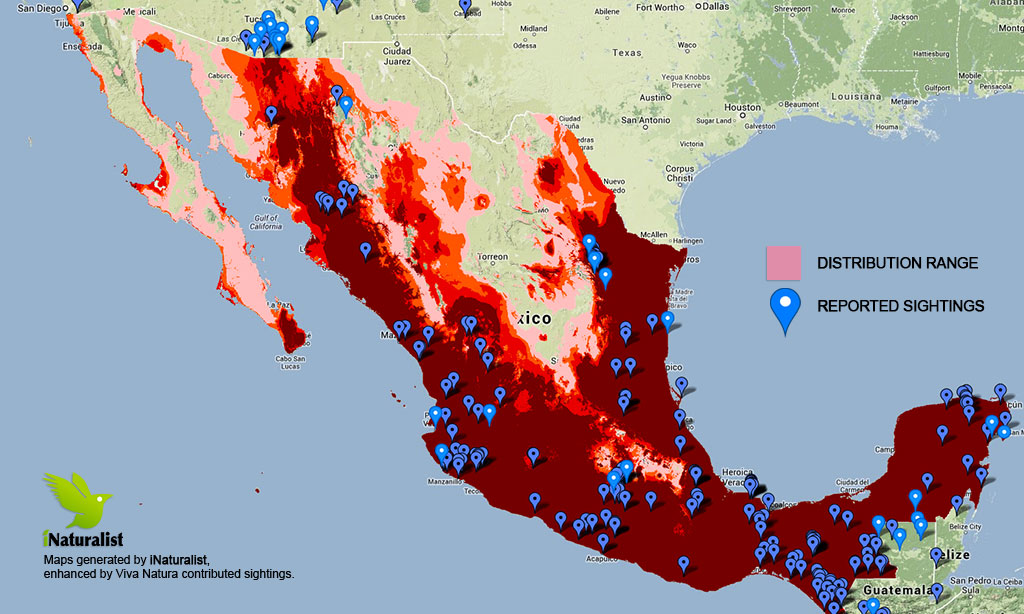Viewport: 1024px width, 614px height.
Task: Click the Cabo San Lucas label
Action: [x=290, y=363]
